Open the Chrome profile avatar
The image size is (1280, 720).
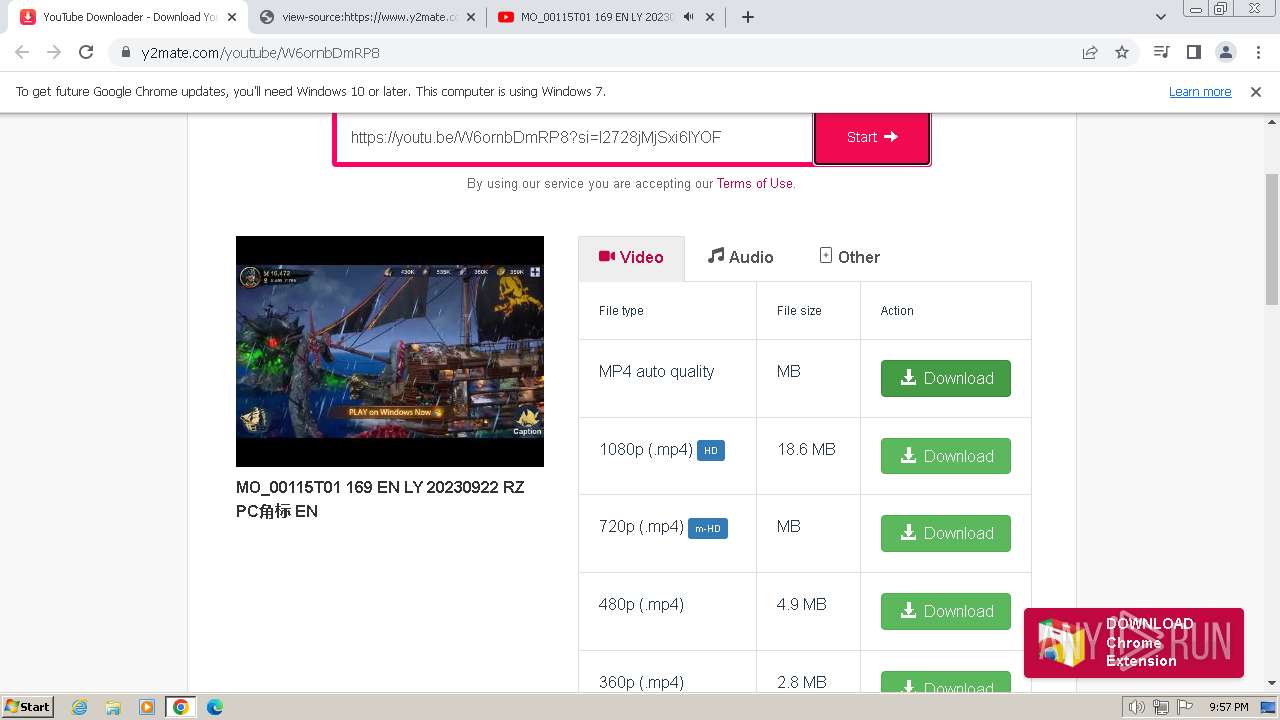click(x=1225, y=53)
